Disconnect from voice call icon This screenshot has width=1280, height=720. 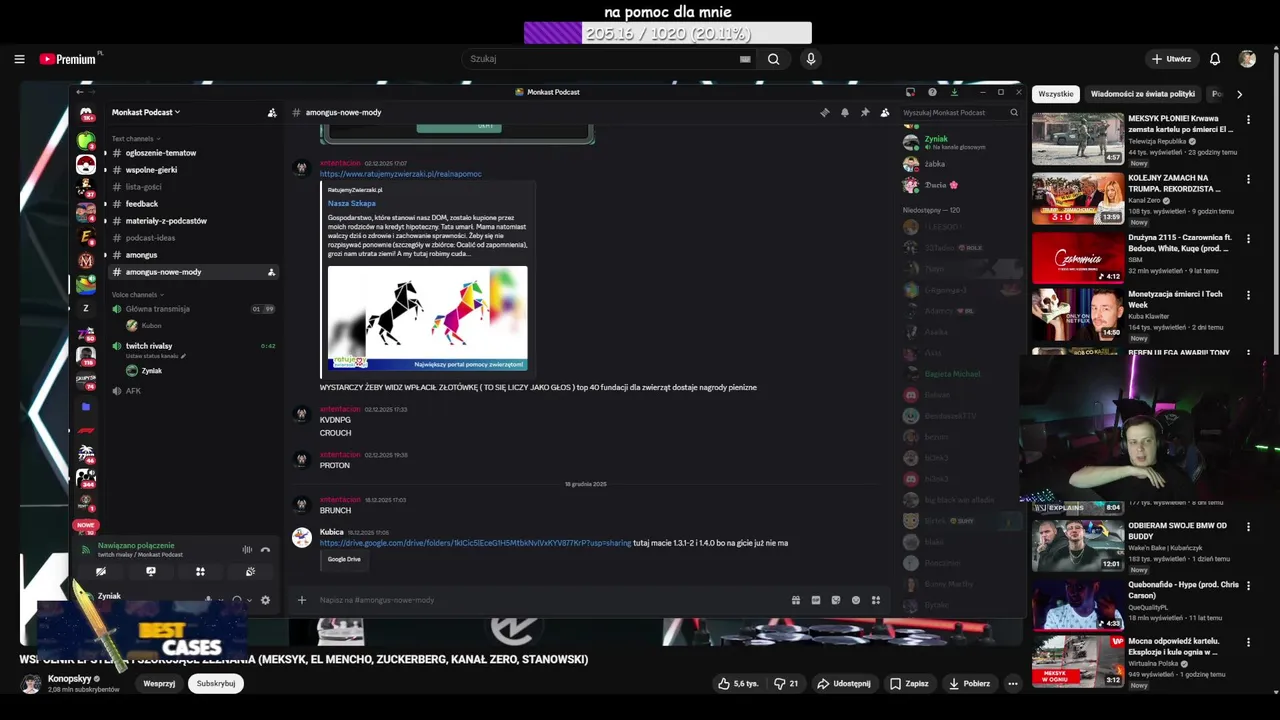[265, 549]
